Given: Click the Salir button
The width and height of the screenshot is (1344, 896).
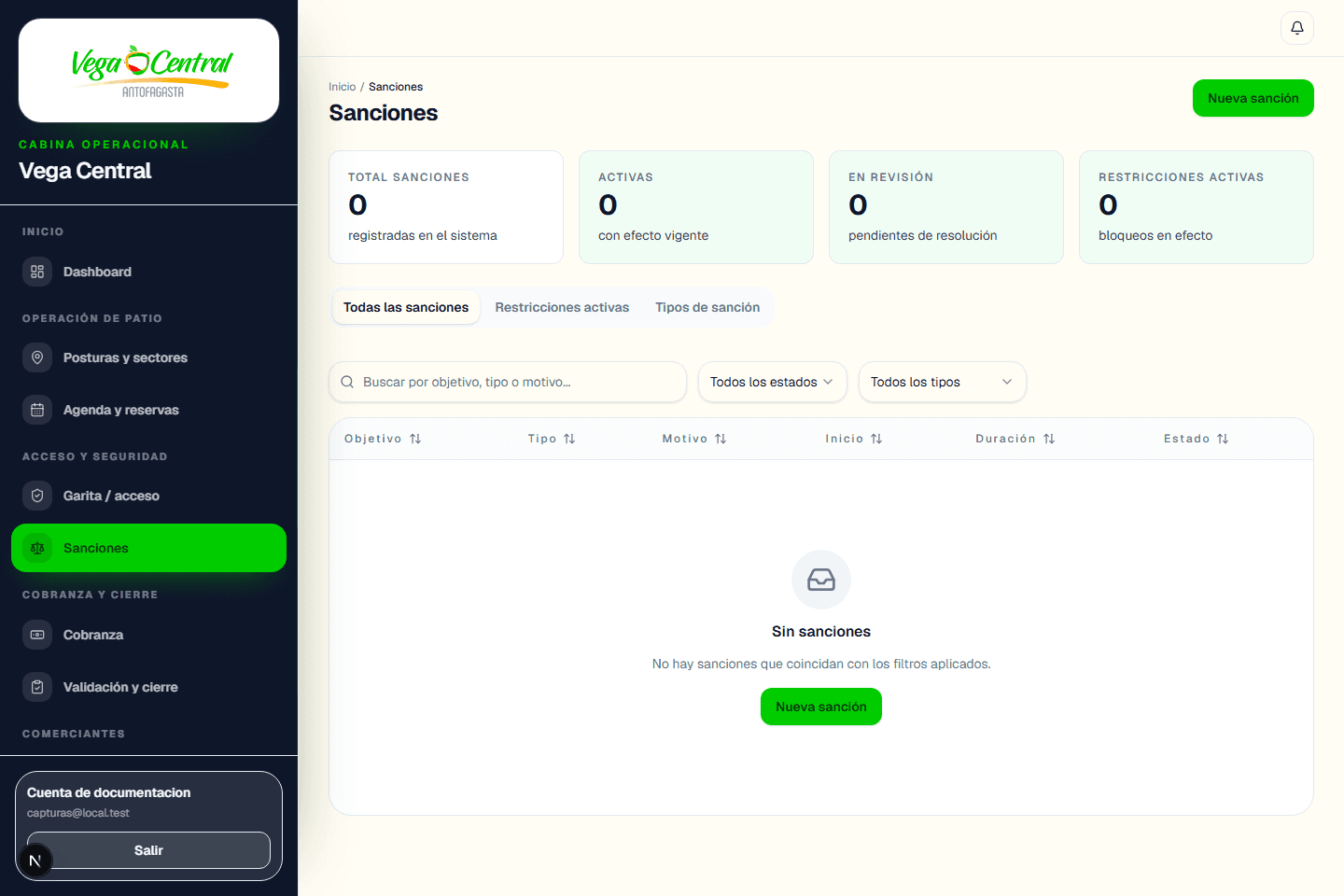Looking at the screenshot, I should click(x=148, y=850).
